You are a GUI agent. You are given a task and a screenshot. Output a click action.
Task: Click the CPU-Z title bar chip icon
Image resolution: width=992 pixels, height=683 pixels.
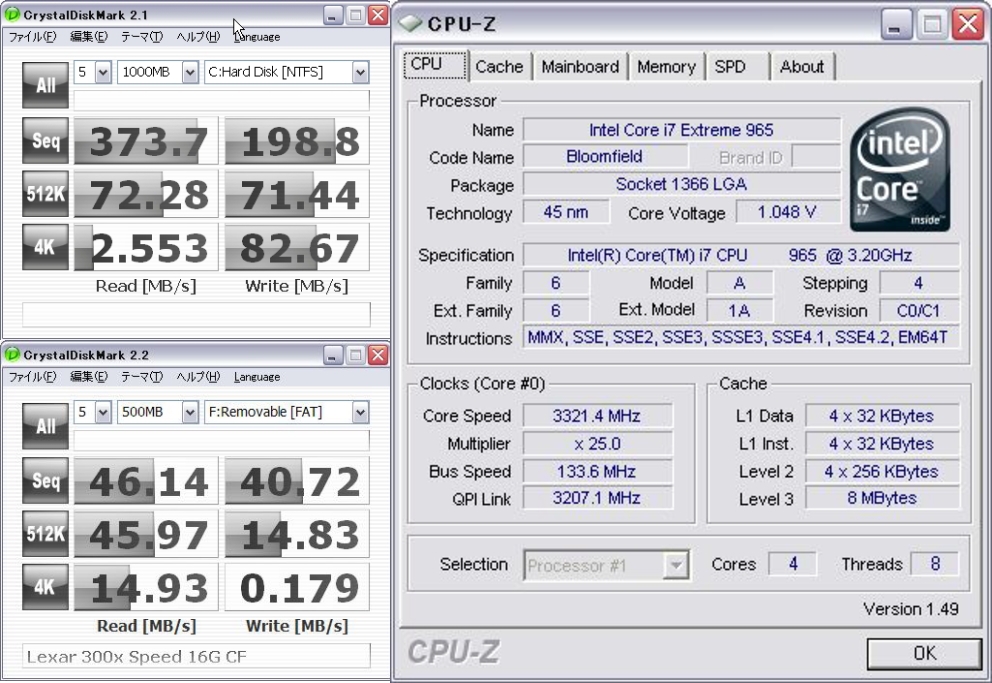pyautogui.click(x=411, y=23)
